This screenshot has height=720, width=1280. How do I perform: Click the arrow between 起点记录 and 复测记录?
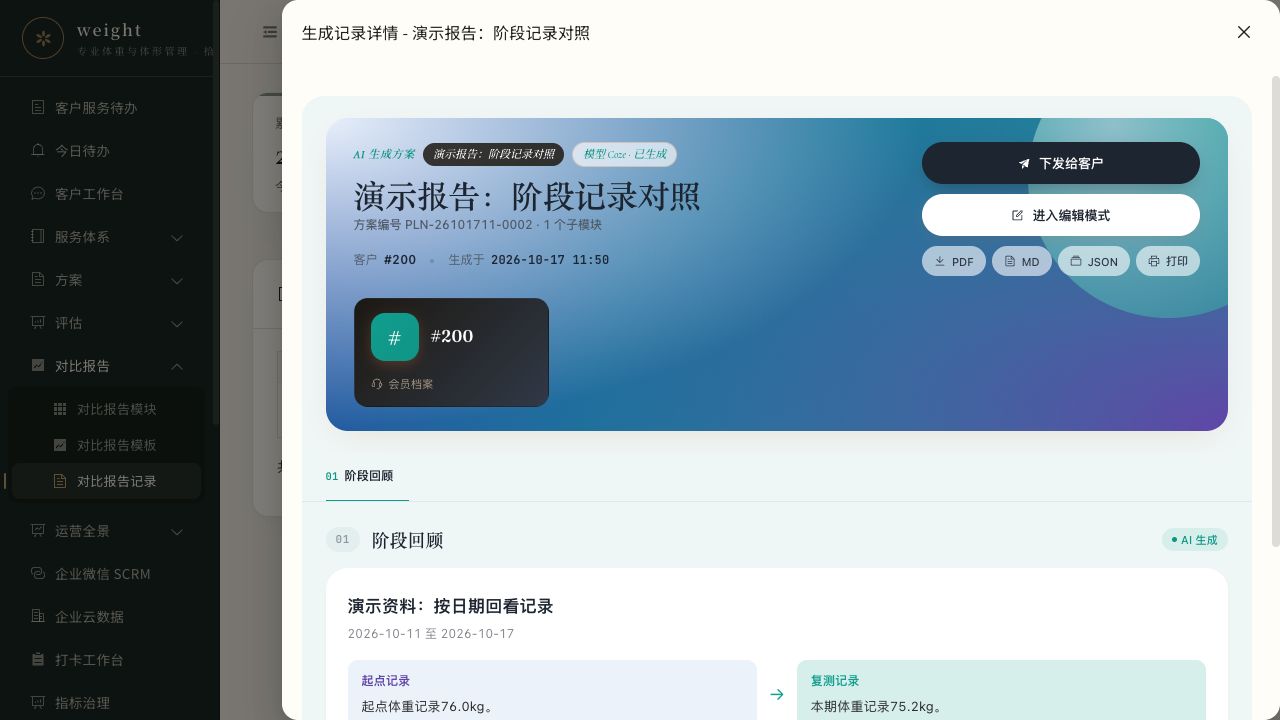pyautogui.click(x=777, y=694)
